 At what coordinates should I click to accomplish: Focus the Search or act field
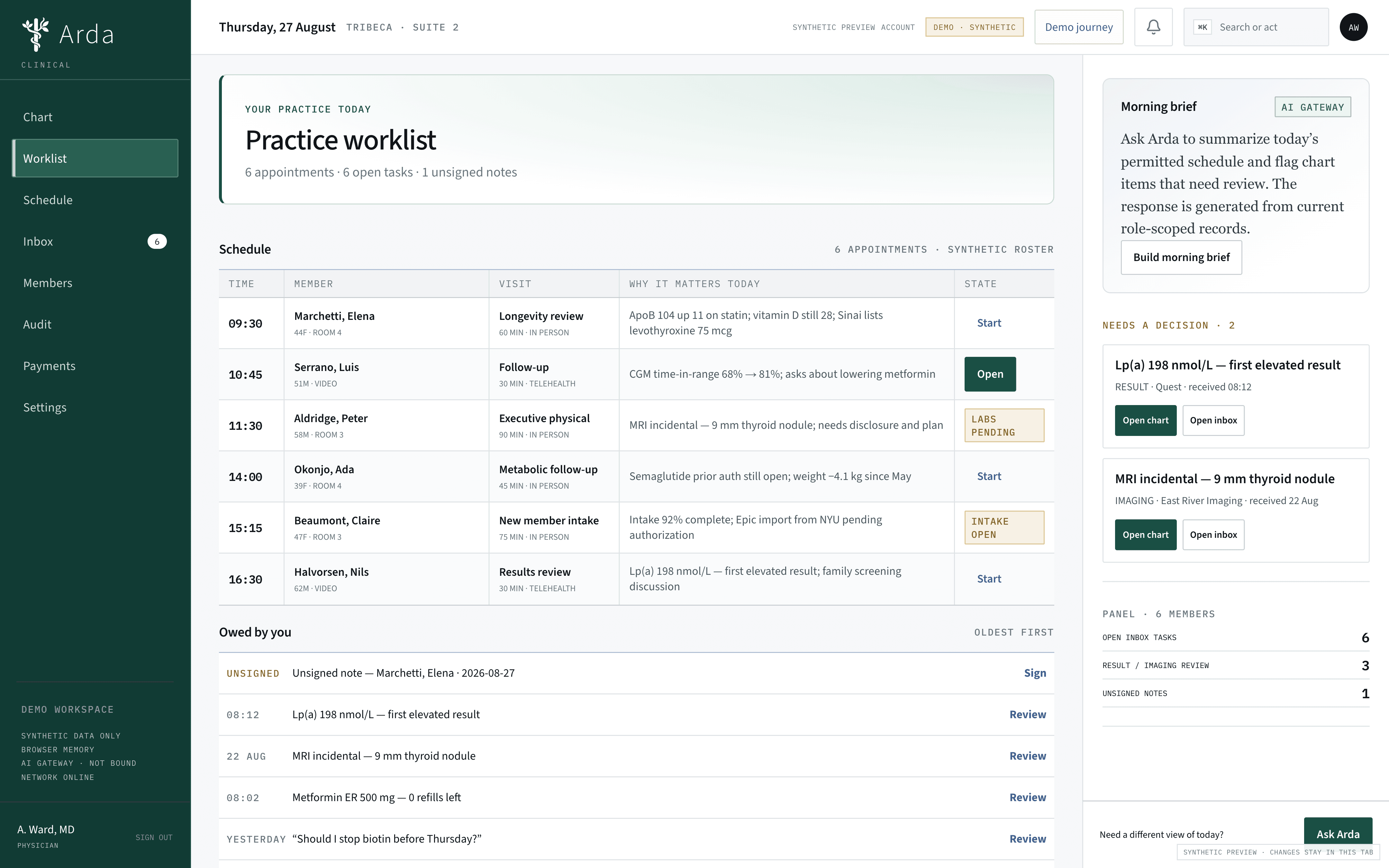(x=1256, y=27)
